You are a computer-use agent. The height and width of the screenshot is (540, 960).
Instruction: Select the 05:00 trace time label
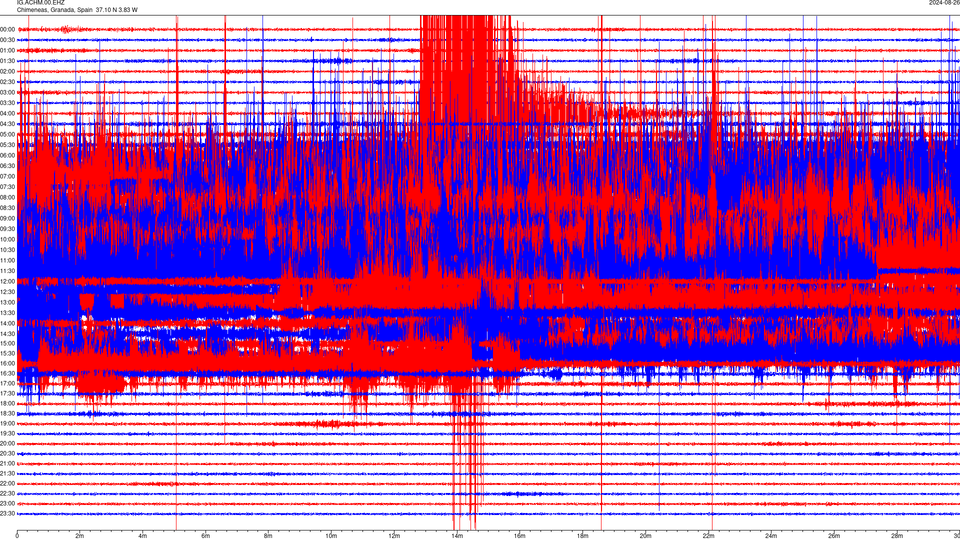(7, 134)
